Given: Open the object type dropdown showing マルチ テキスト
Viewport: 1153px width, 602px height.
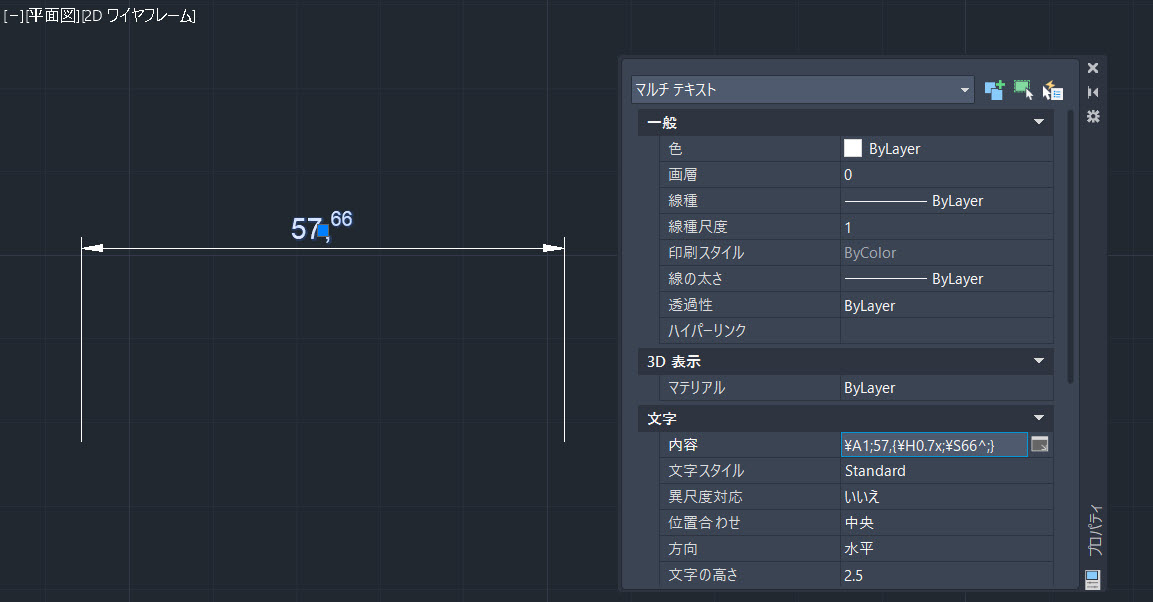Looking at the screenshot, I should pos(965,89).
